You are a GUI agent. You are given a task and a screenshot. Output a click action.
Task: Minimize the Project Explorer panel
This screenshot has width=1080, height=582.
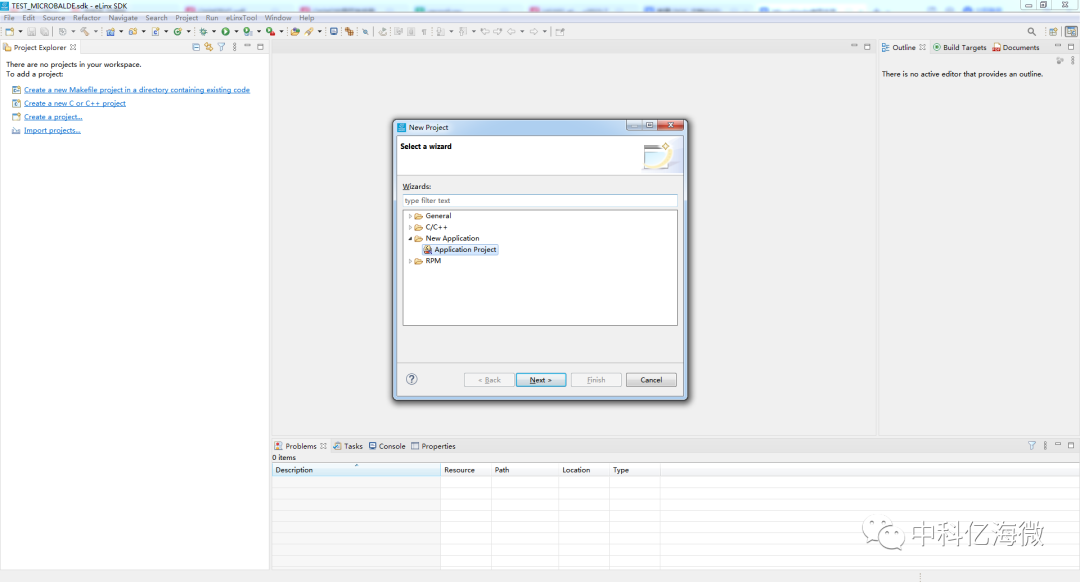tap(247, 46)
